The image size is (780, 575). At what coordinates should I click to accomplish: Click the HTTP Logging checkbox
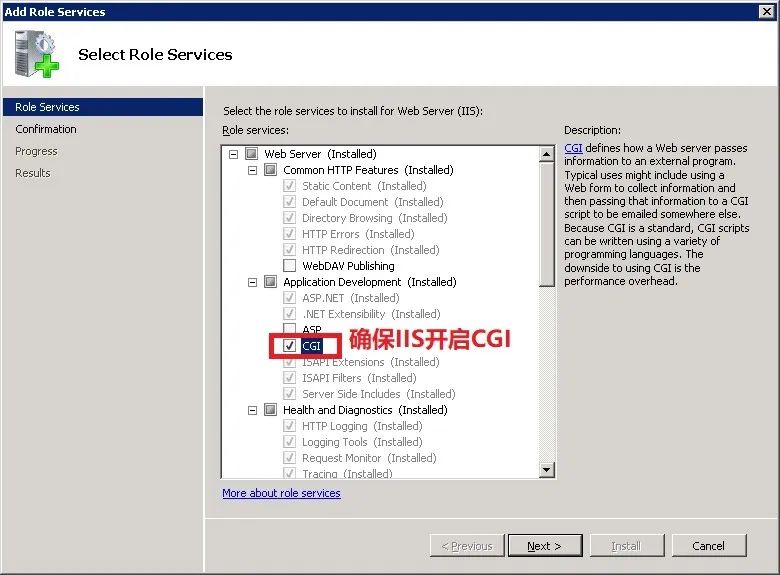290,426
